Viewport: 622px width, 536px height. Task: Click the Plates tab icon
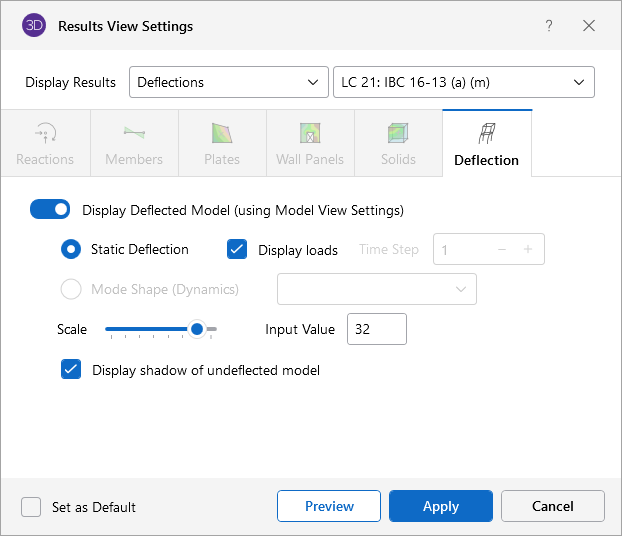(222, 132)
